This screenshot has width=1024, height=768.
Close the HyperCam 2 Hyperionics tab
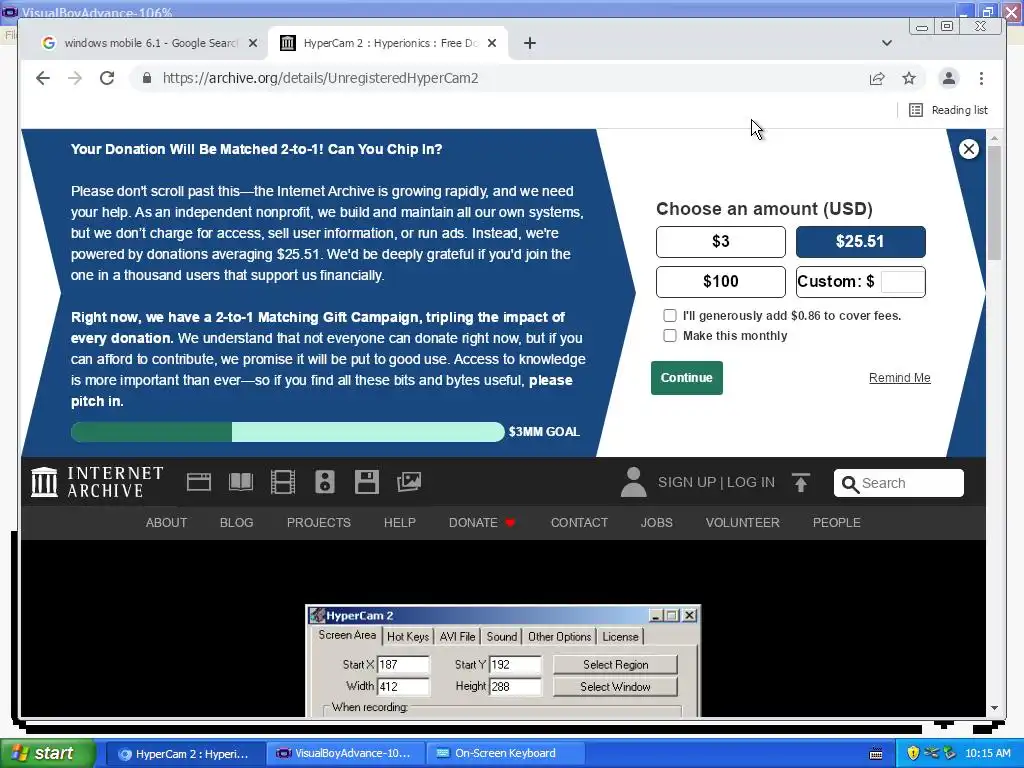click(x=492, y=43)
